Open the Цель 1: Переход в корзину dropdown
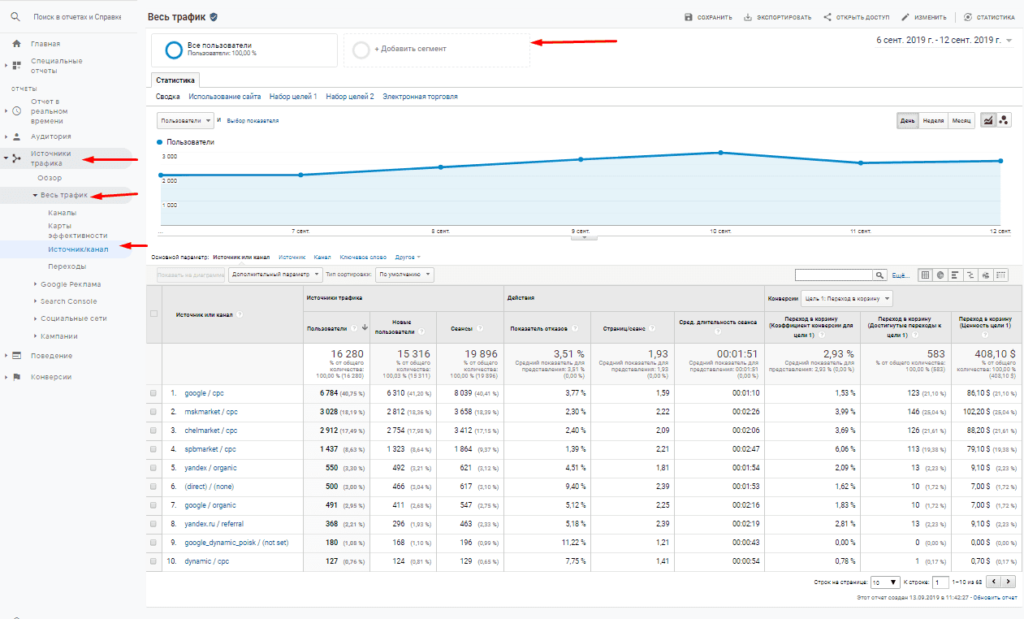The height and width of the screenshot is (619, 1024). pyautogui.click(x=847, y=298)
